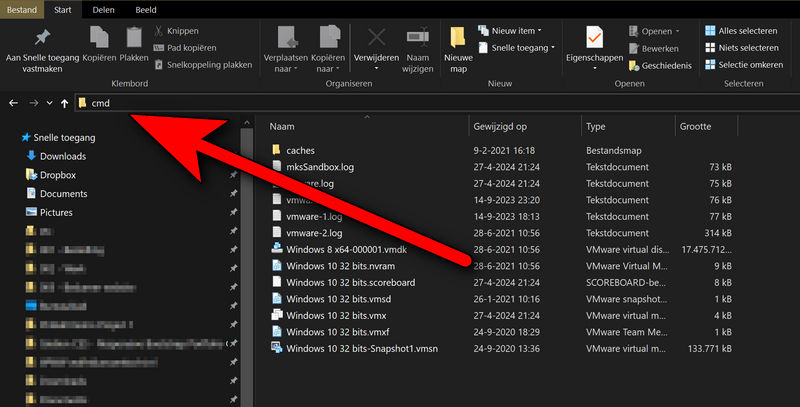Sort by the Grootte column header

tap(695, 126)
